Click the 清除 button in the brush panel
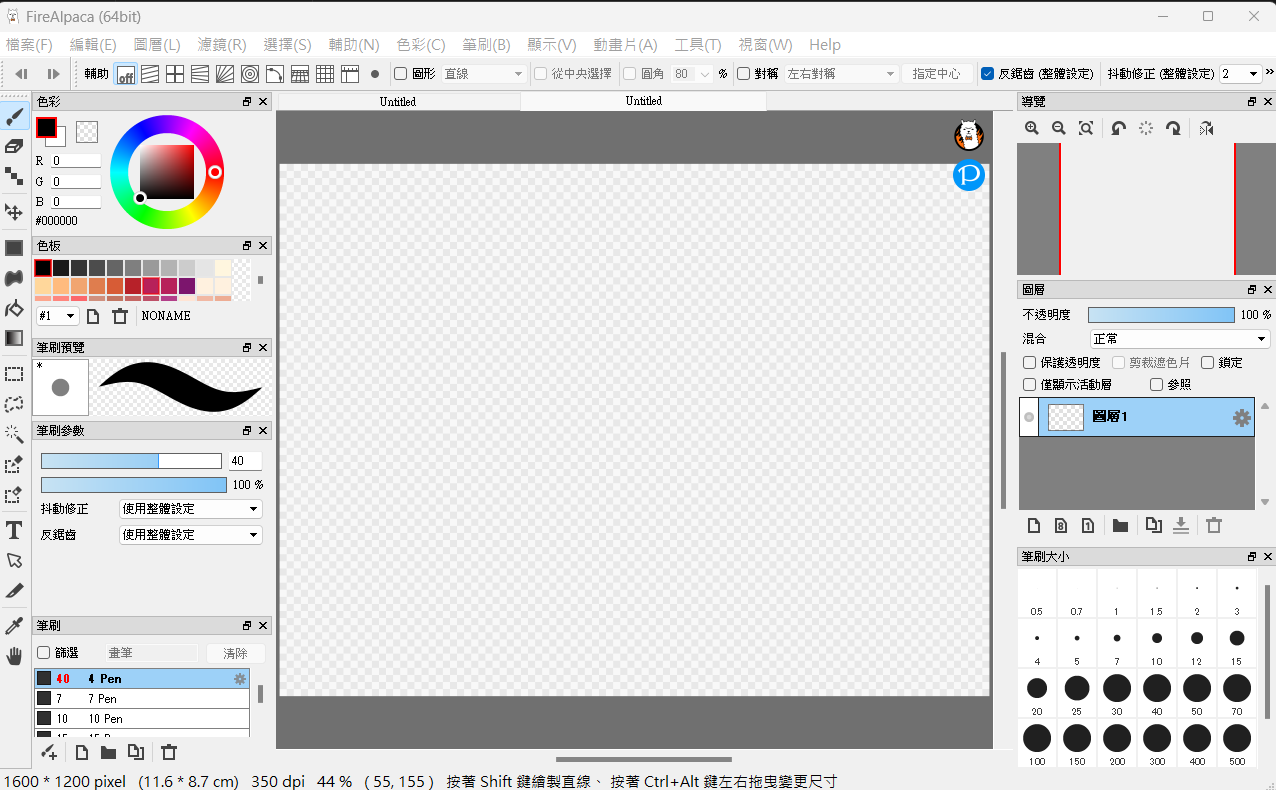1276x790 pixels. pyautogui.click(x=236, y=652)
